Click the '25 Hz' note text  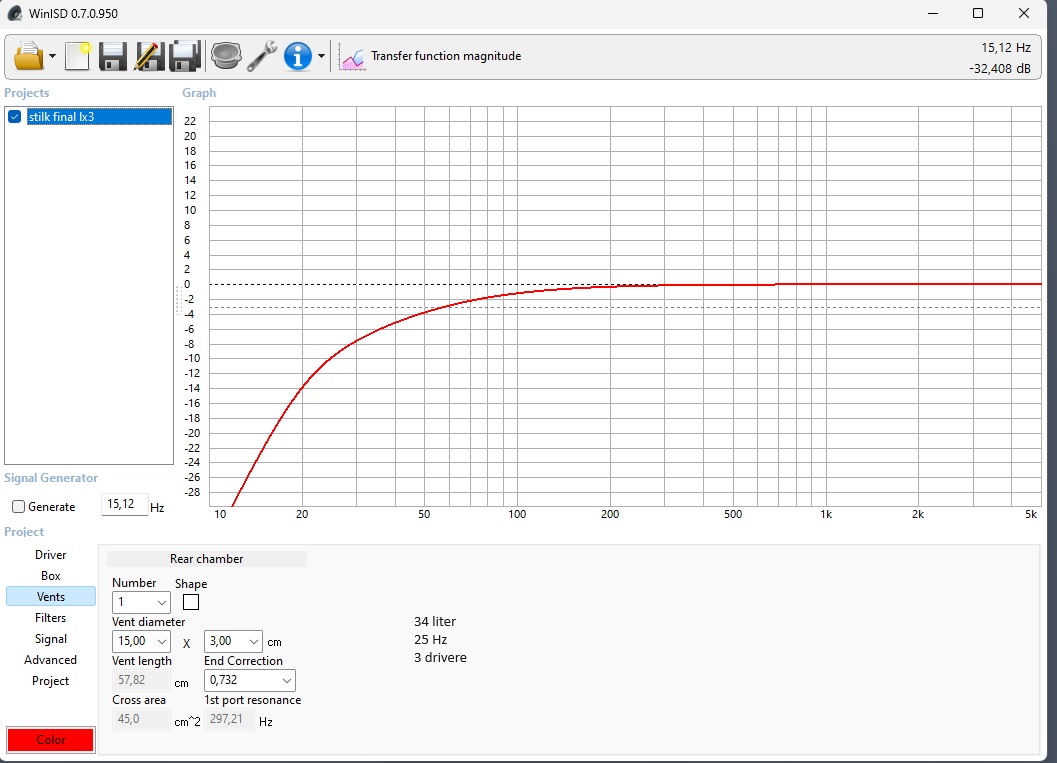click(x=431, y=640)
